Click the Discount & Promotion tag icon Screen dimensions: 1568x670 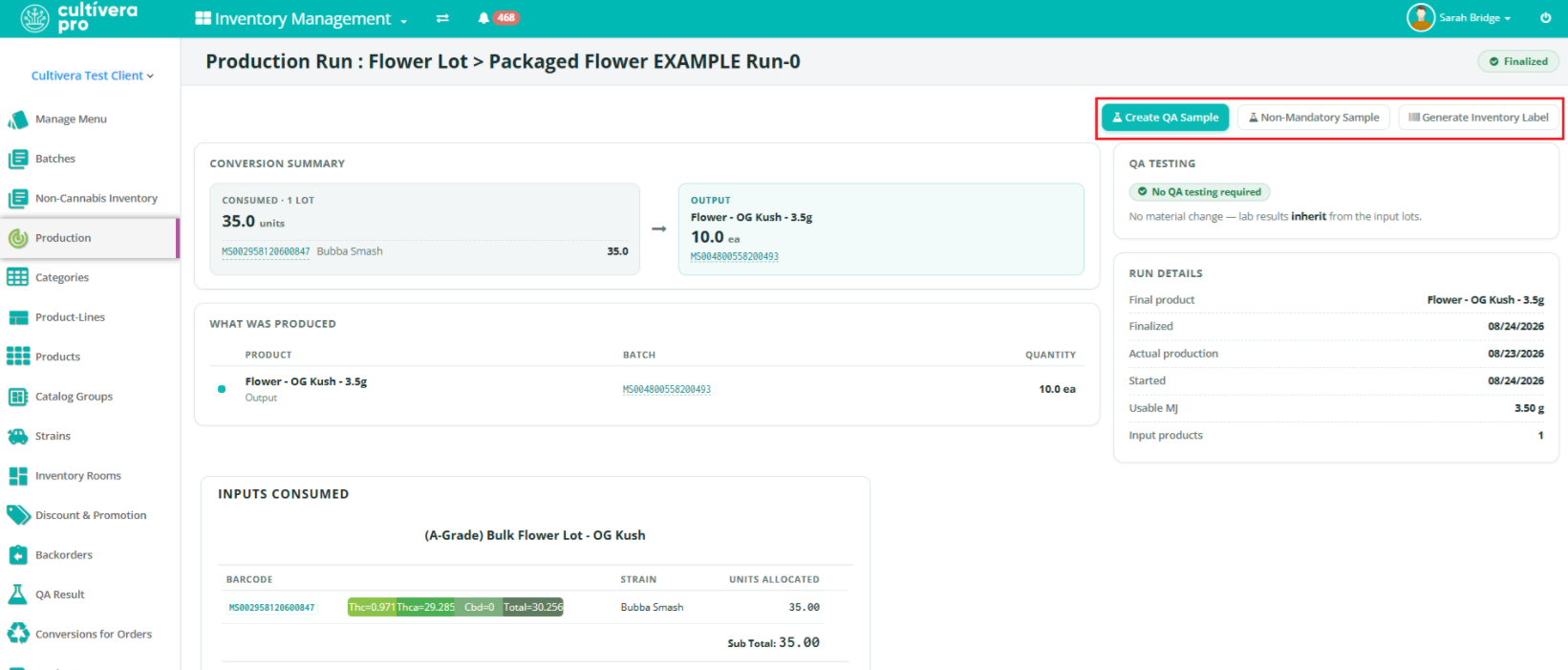[x=17, y=515]
